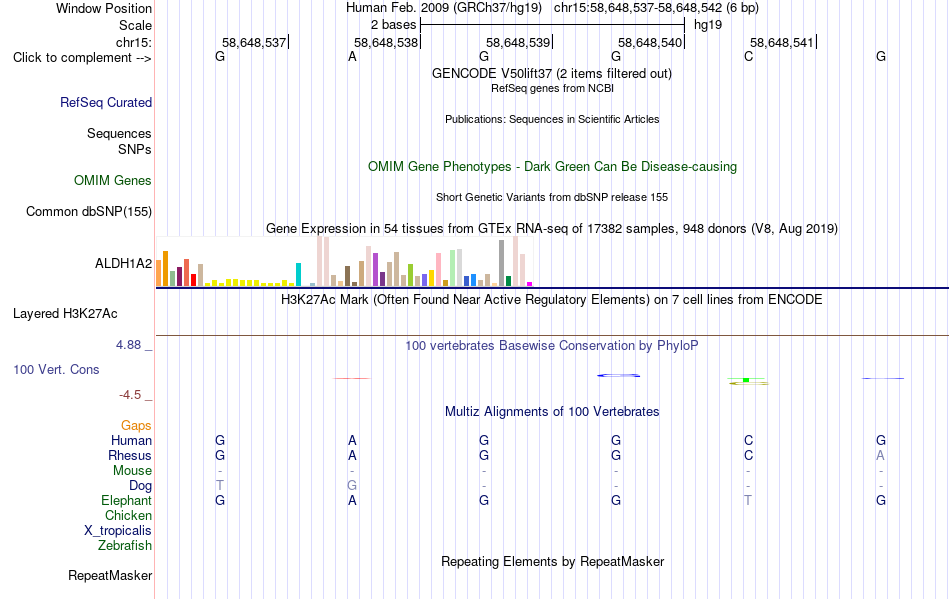Viewport: 950px width, 599px height.
Task: Click the 'Click to complement -->' label
Action: (x=82, y=58)
